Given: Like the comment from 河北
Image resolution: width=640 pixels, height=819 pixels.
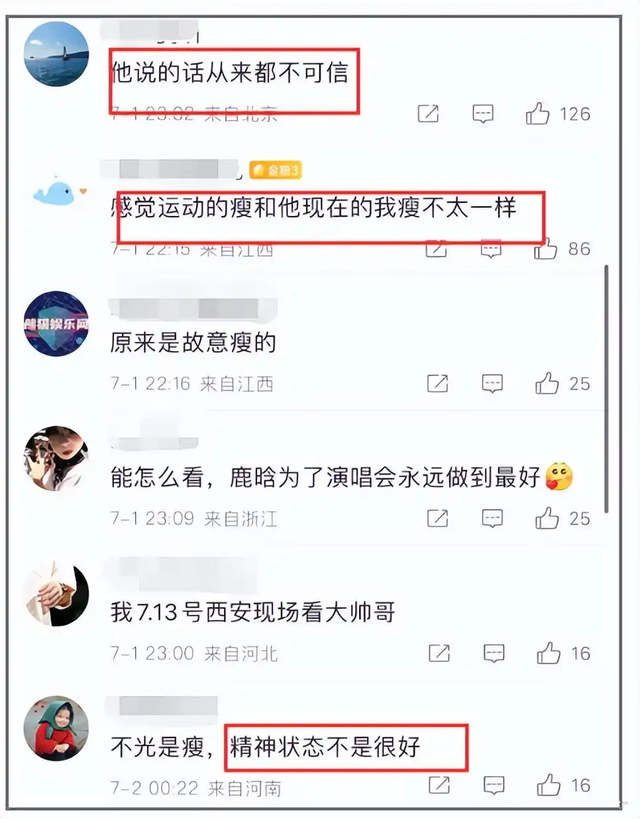Looking at the screenshot, I should [549, 653].
